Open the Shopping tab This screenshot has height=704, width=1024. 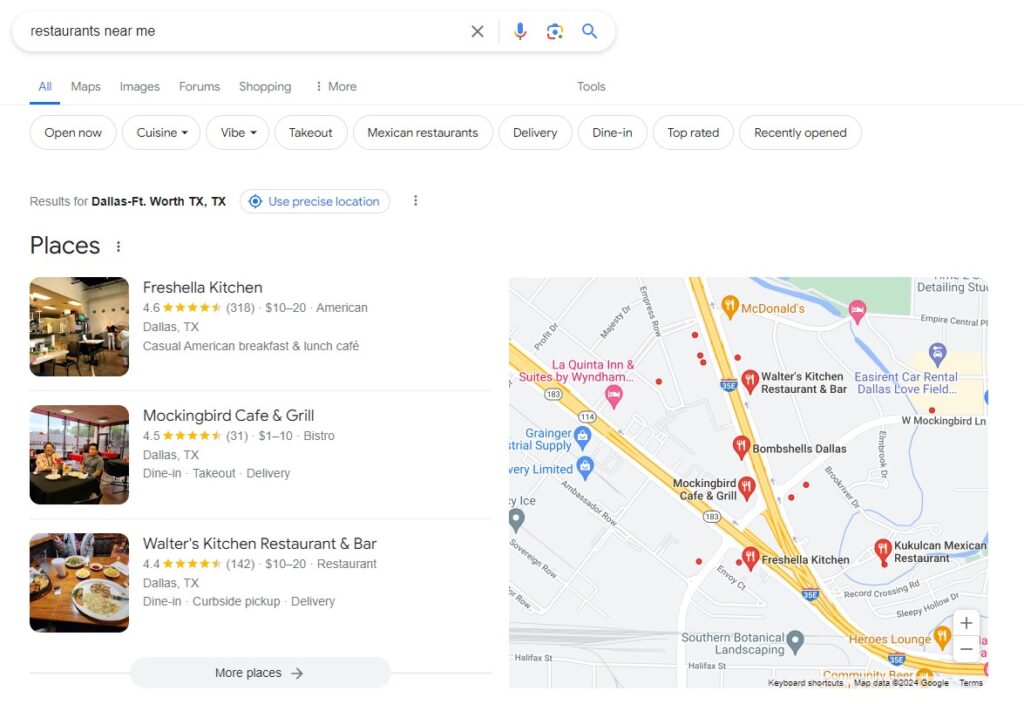tap(265, 86)
